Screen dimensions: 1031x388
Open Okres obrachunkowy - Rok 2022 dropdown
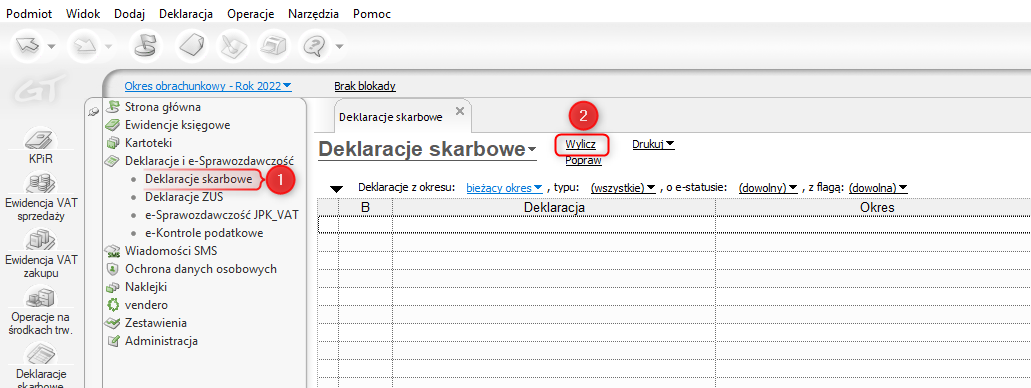click(208, 86)
